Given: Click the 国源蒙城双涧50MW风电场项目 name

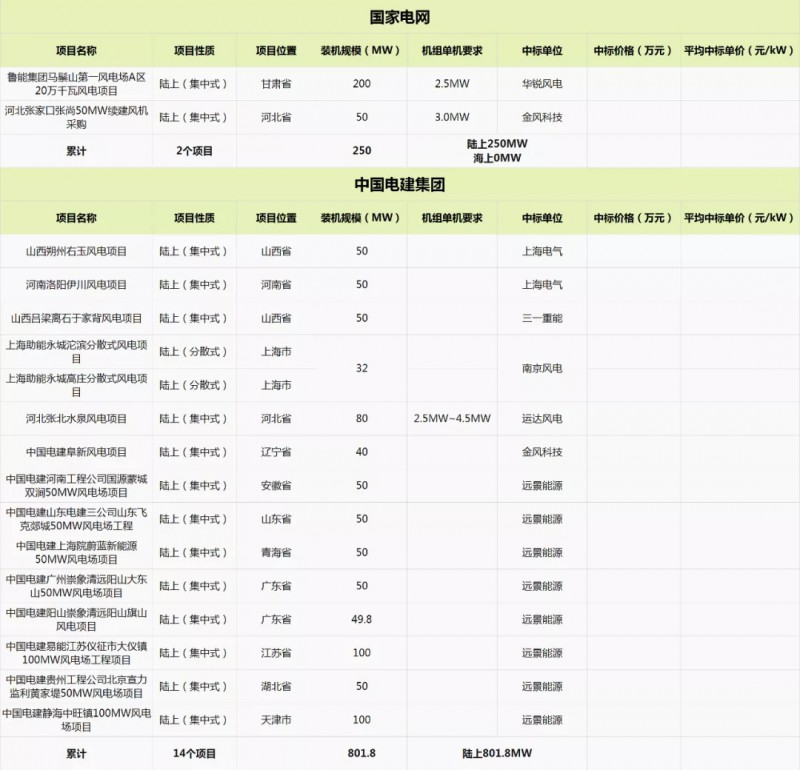Looking at the screenshot, I should [x=76, y=486].
